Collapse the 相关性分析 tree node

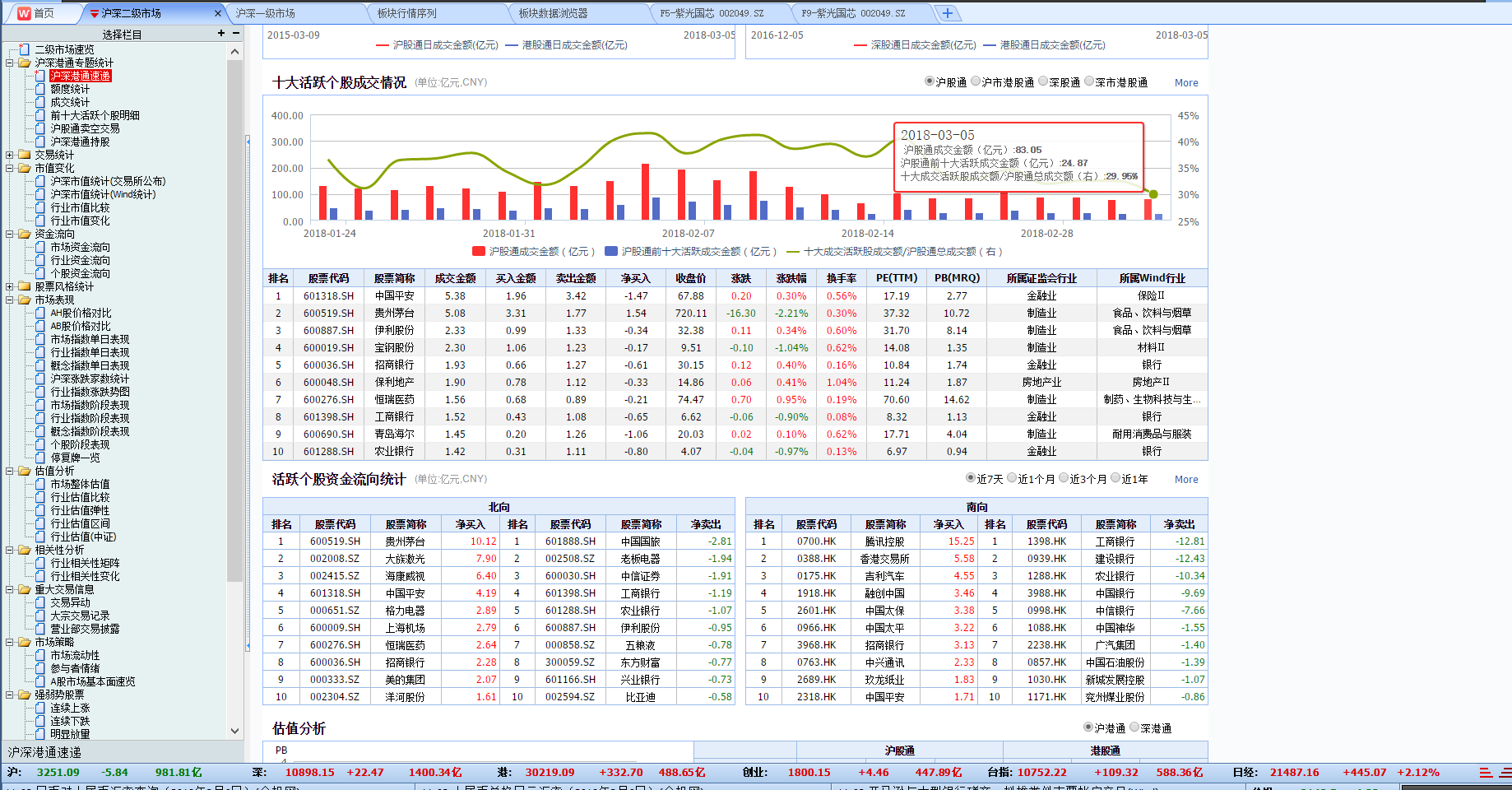(x=10, y=550)
